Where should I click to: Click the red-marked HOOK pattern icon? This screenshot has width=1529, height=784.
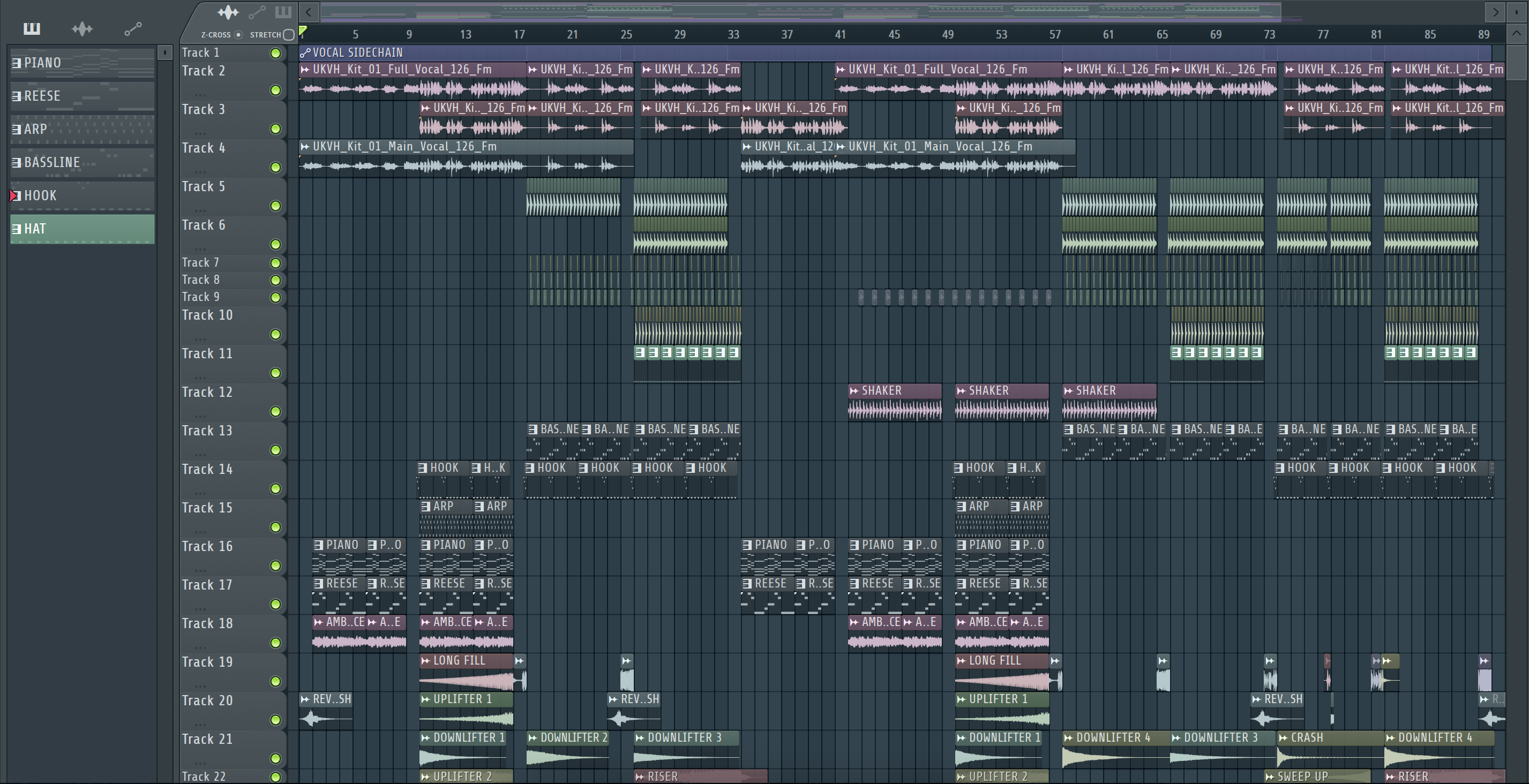16,196
